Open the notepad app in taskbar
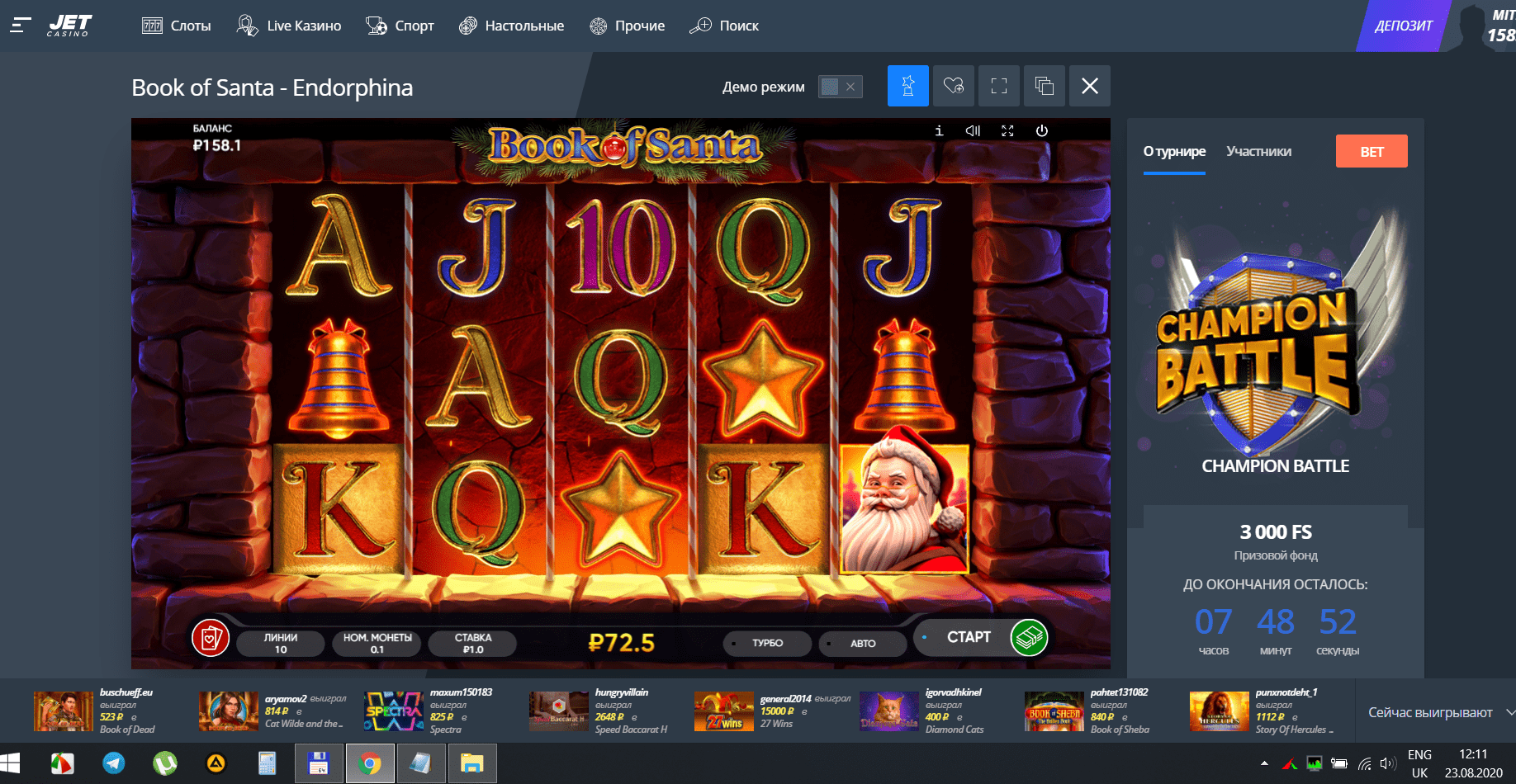1516x784 pixels. (421, 763)
